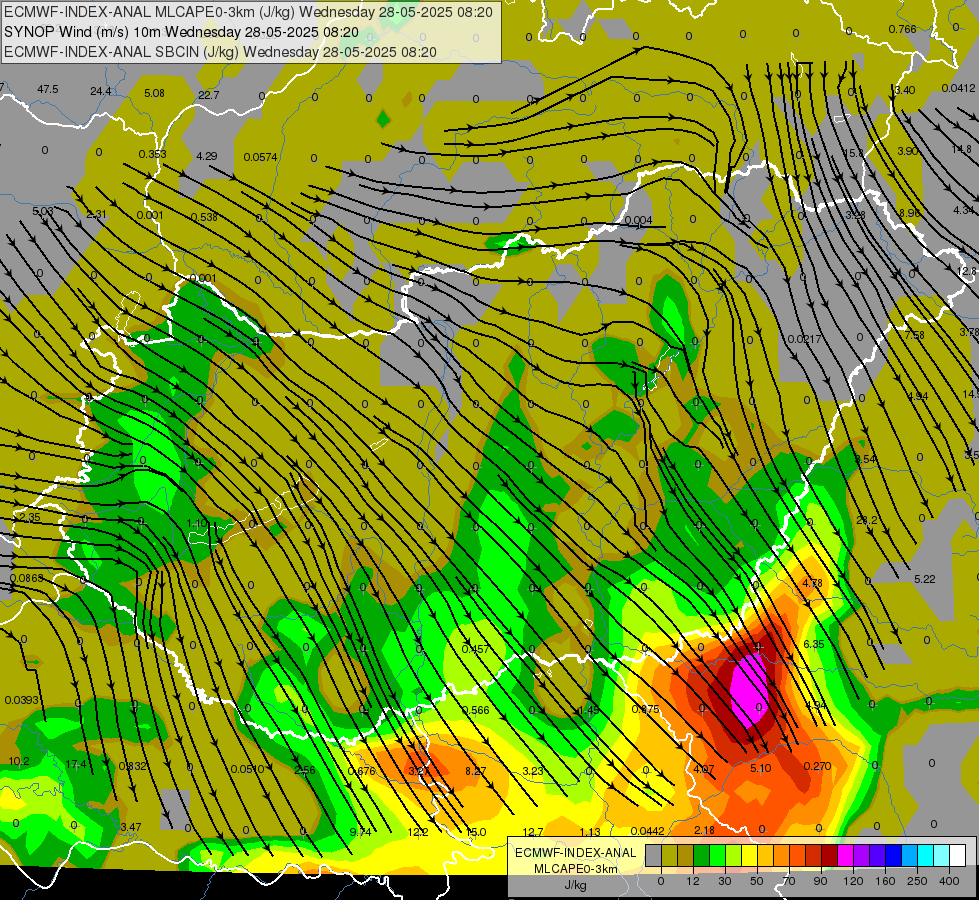Click the 0.004 map value
Image resolution: width=979 pixels, height=900 pixels.
tap(638, 220)
